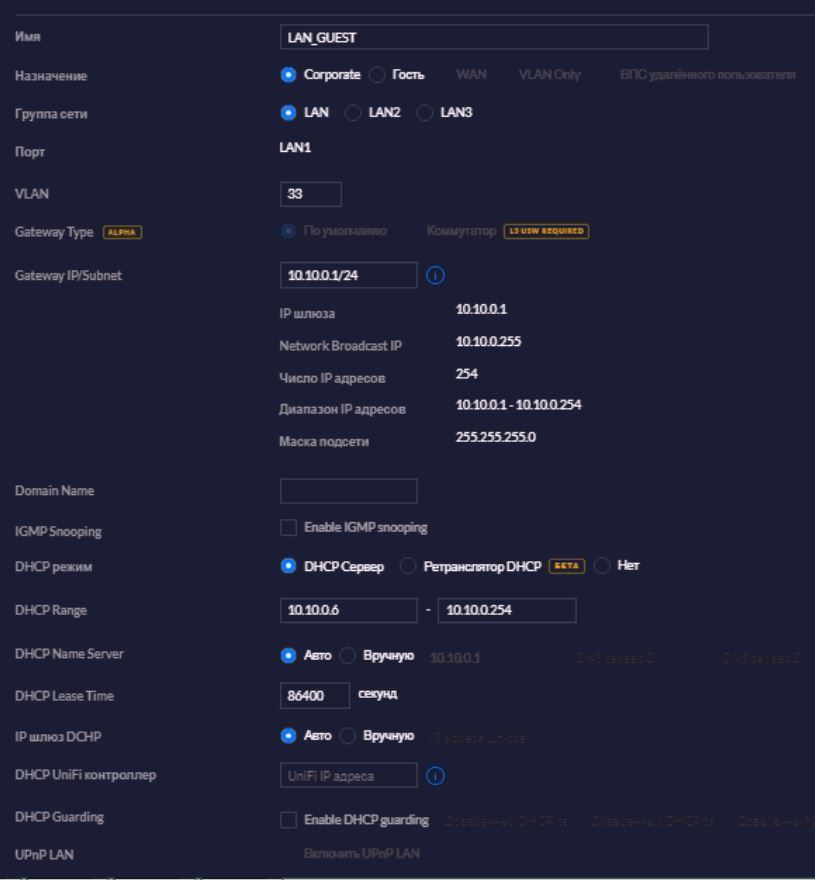Choose LAN2 network group

[x=353, y=113]
